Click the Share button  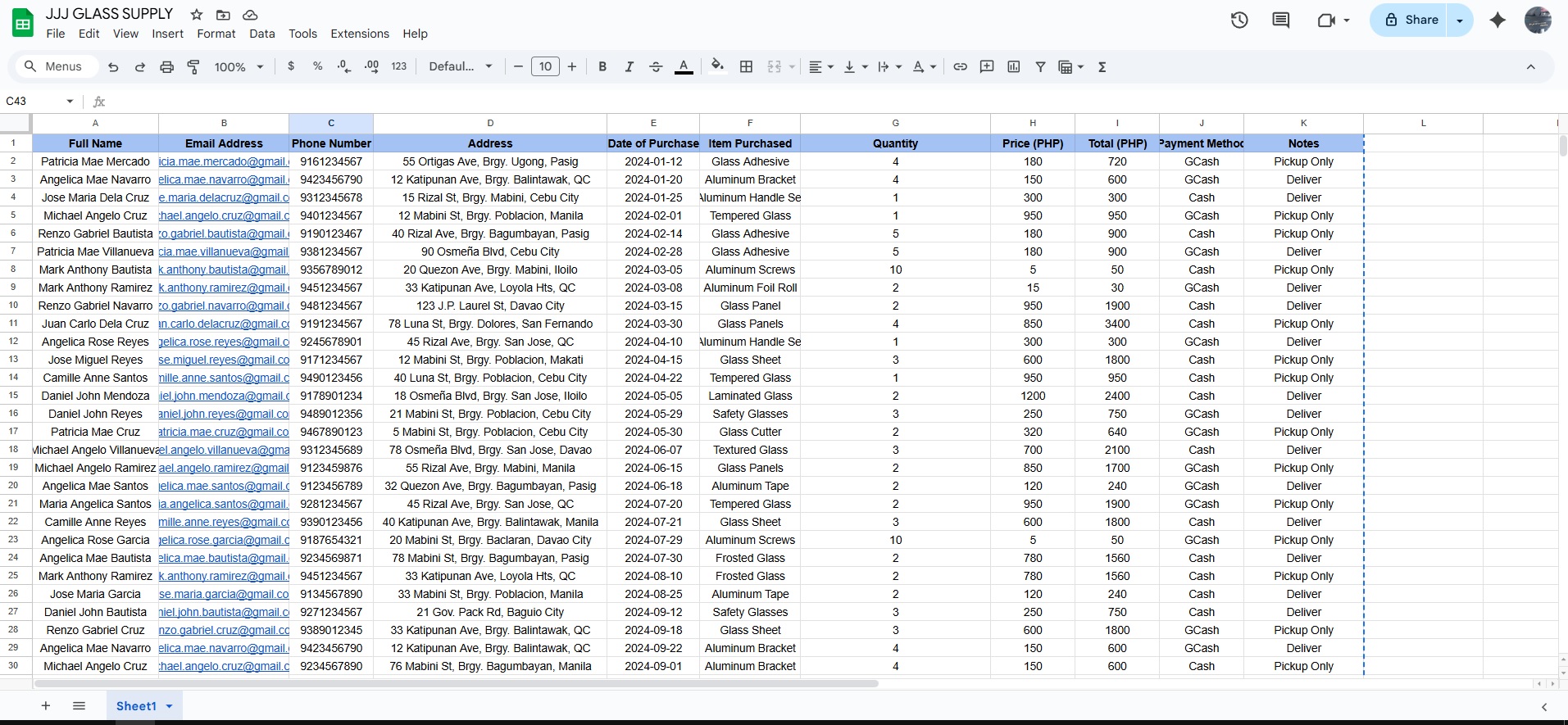coord(1410,20)
